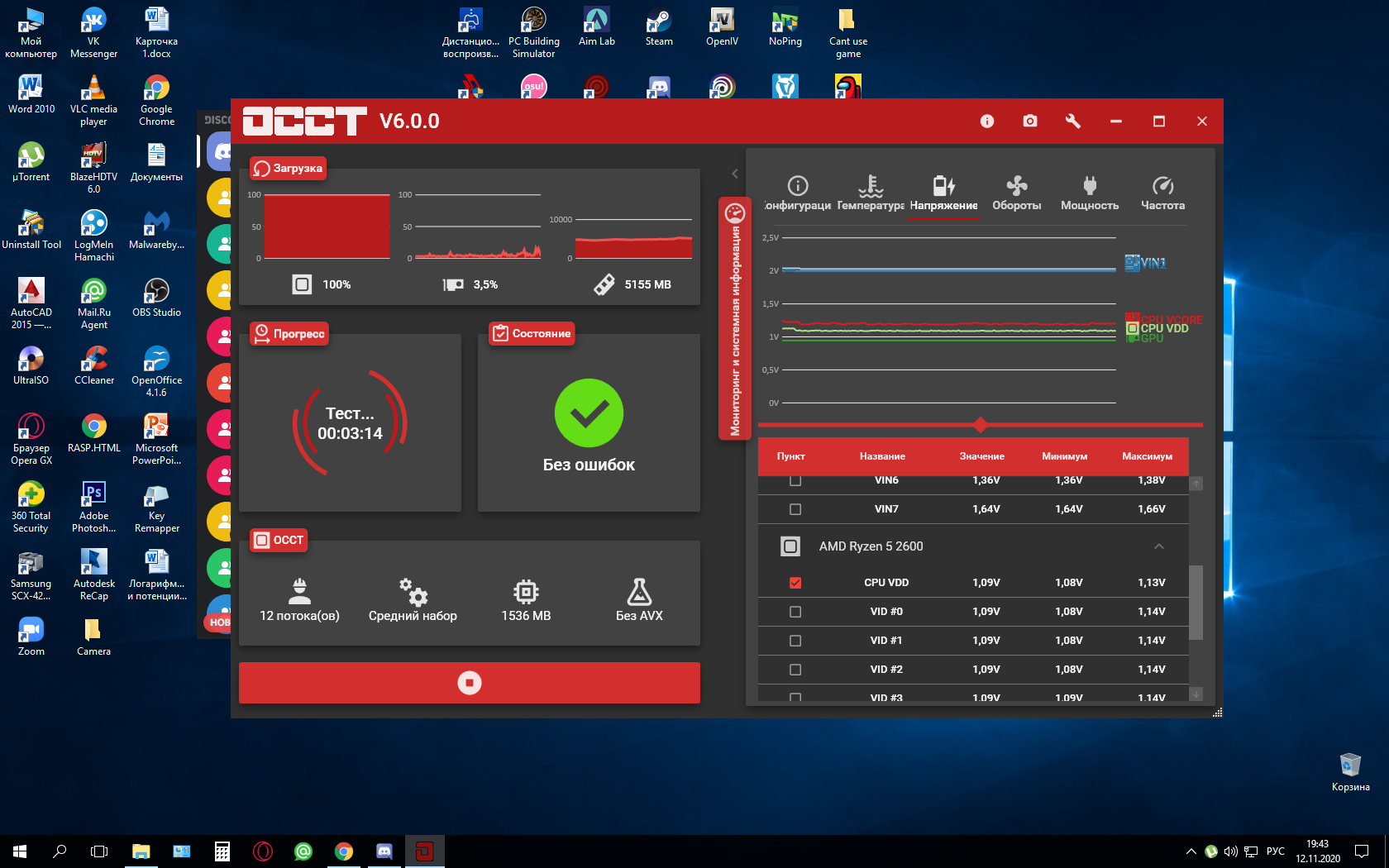Open the Opera GX taskbar icon
Viewport: 1389px width, 868px height.
[x=263, y=851]
